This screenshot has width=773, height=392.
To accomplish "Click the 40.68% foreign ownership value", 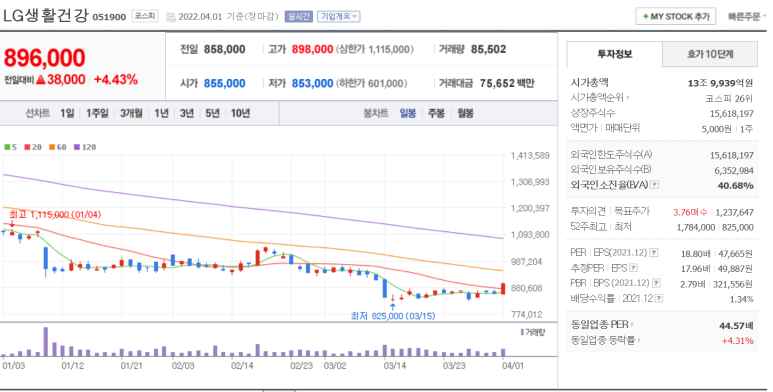I will [736, 185].
